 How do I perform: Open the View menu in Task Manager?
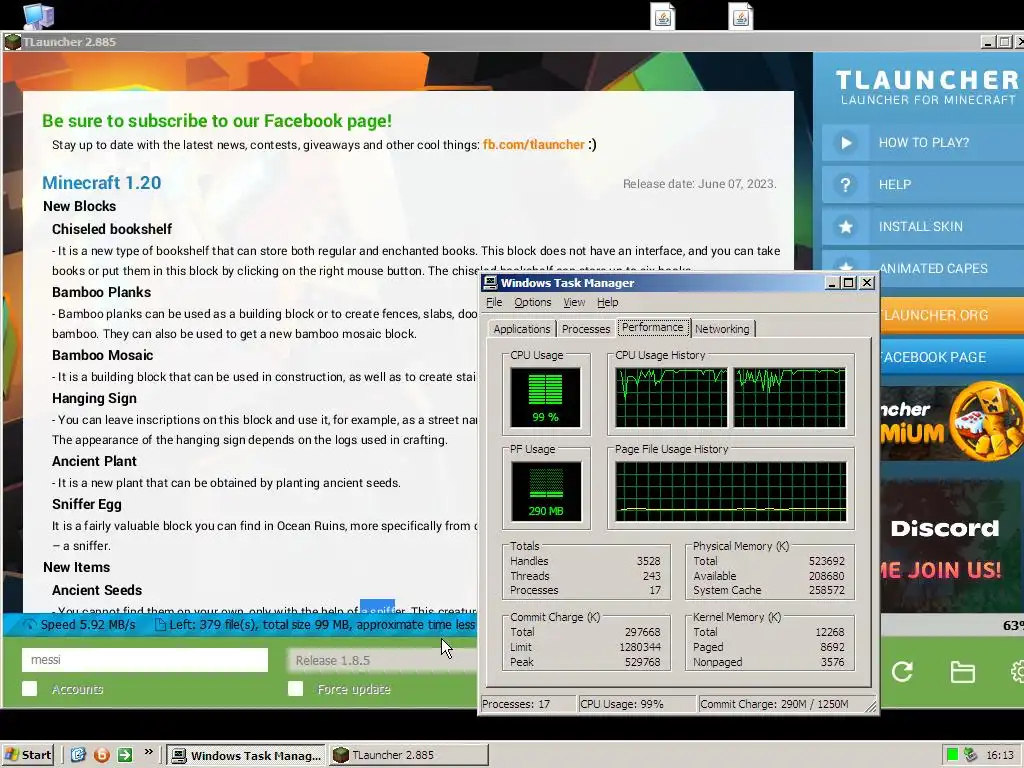coord(574,302)
